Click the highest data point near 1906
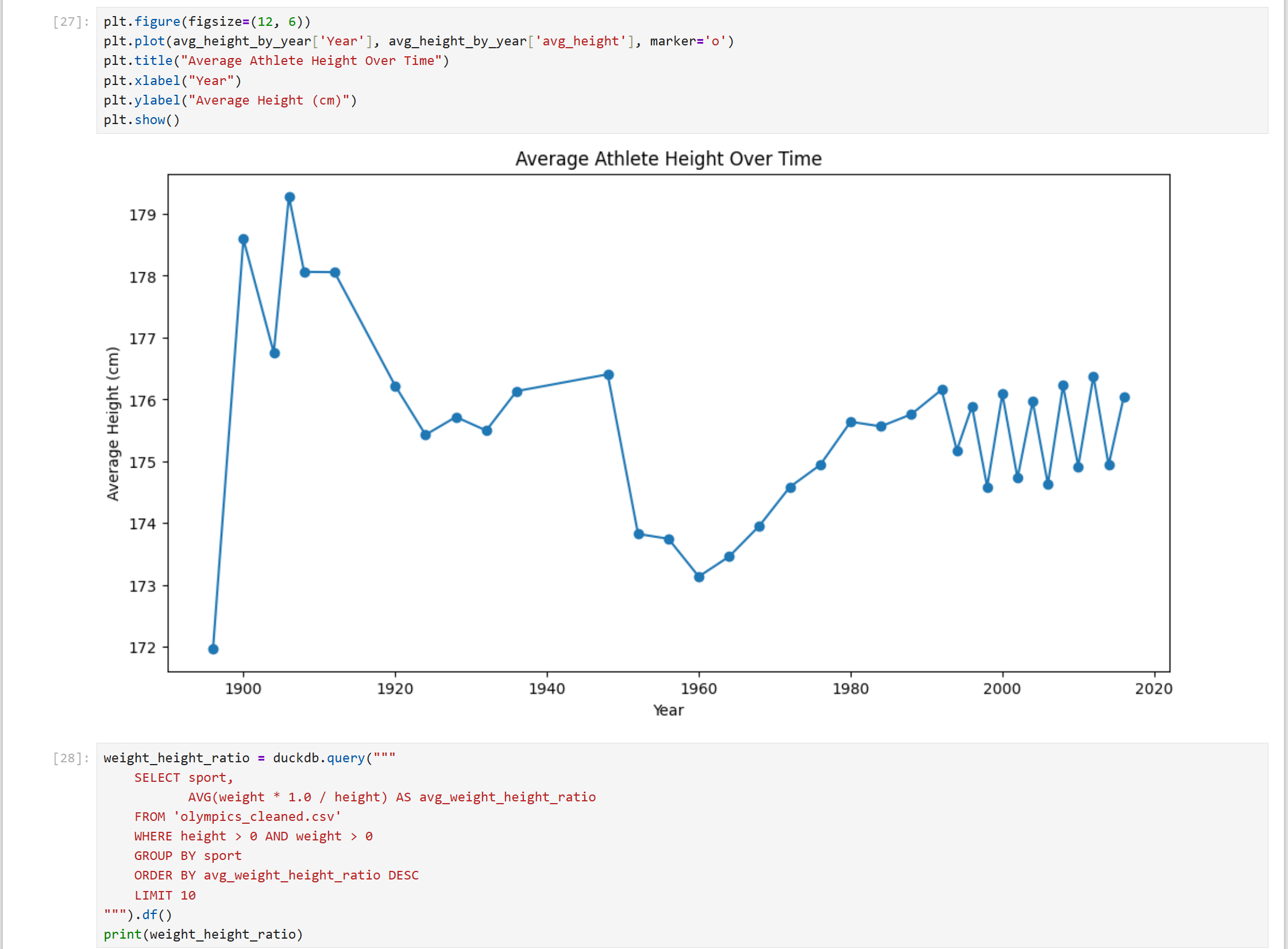 [290, 198]
